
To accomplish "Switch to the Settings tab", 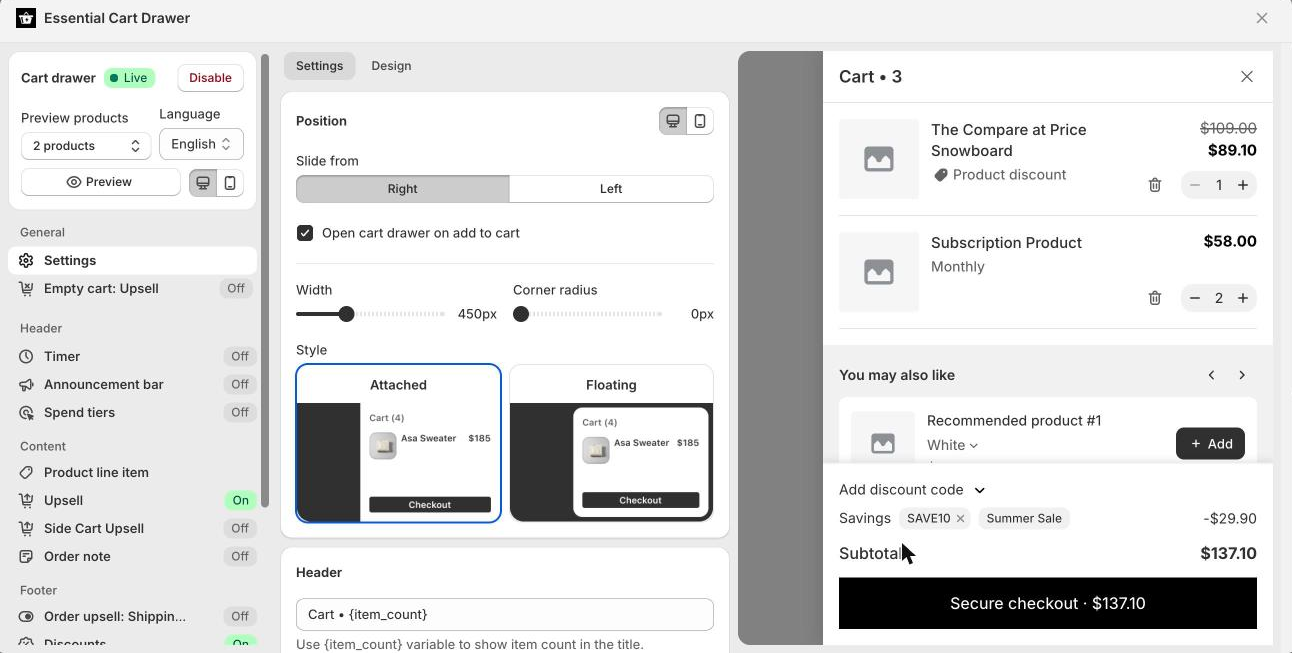I will coord(320,66).
